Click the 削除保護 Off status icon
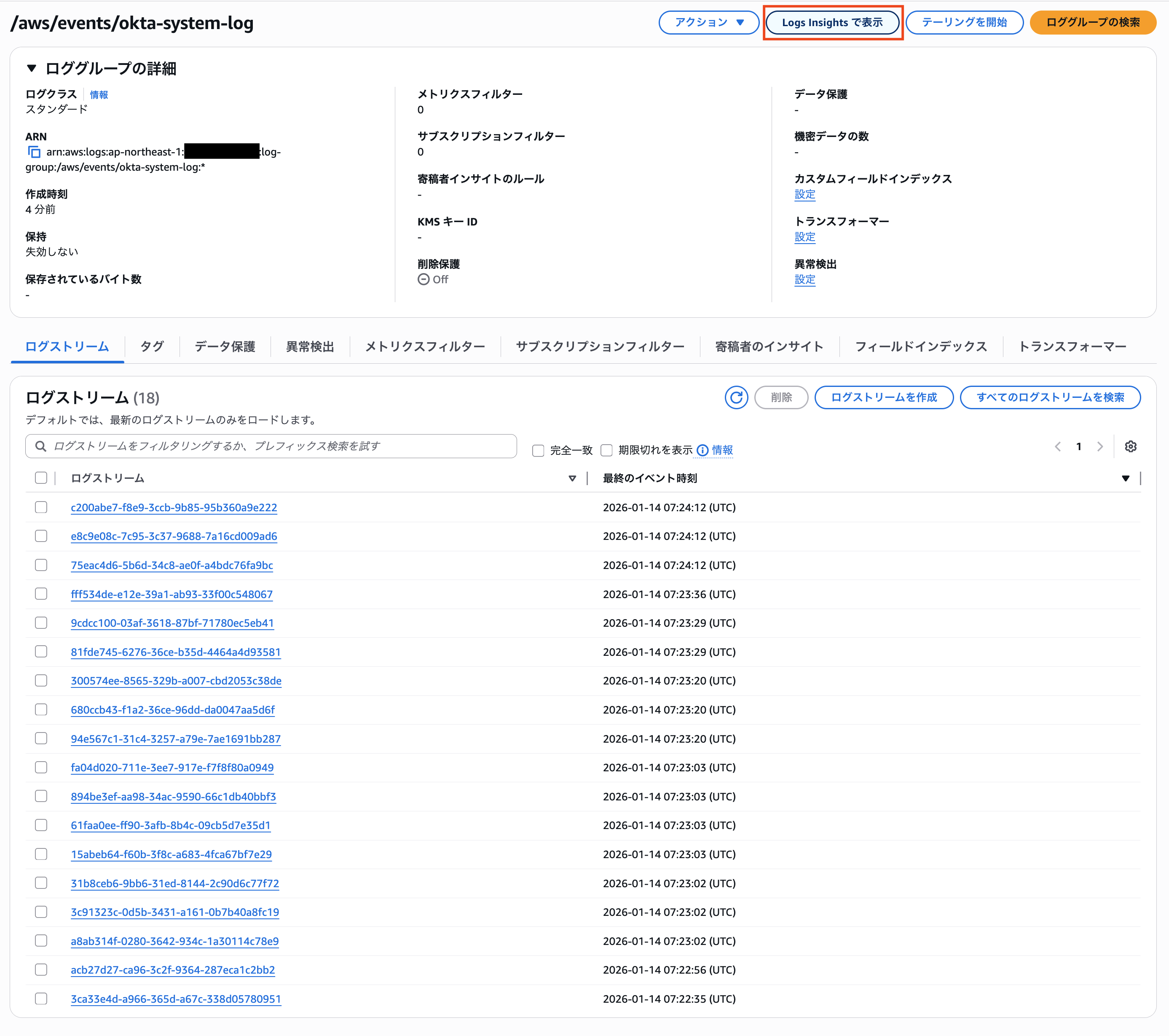Image resolution: width=1169 pixels, height=1036 pixels. point(423,279)
